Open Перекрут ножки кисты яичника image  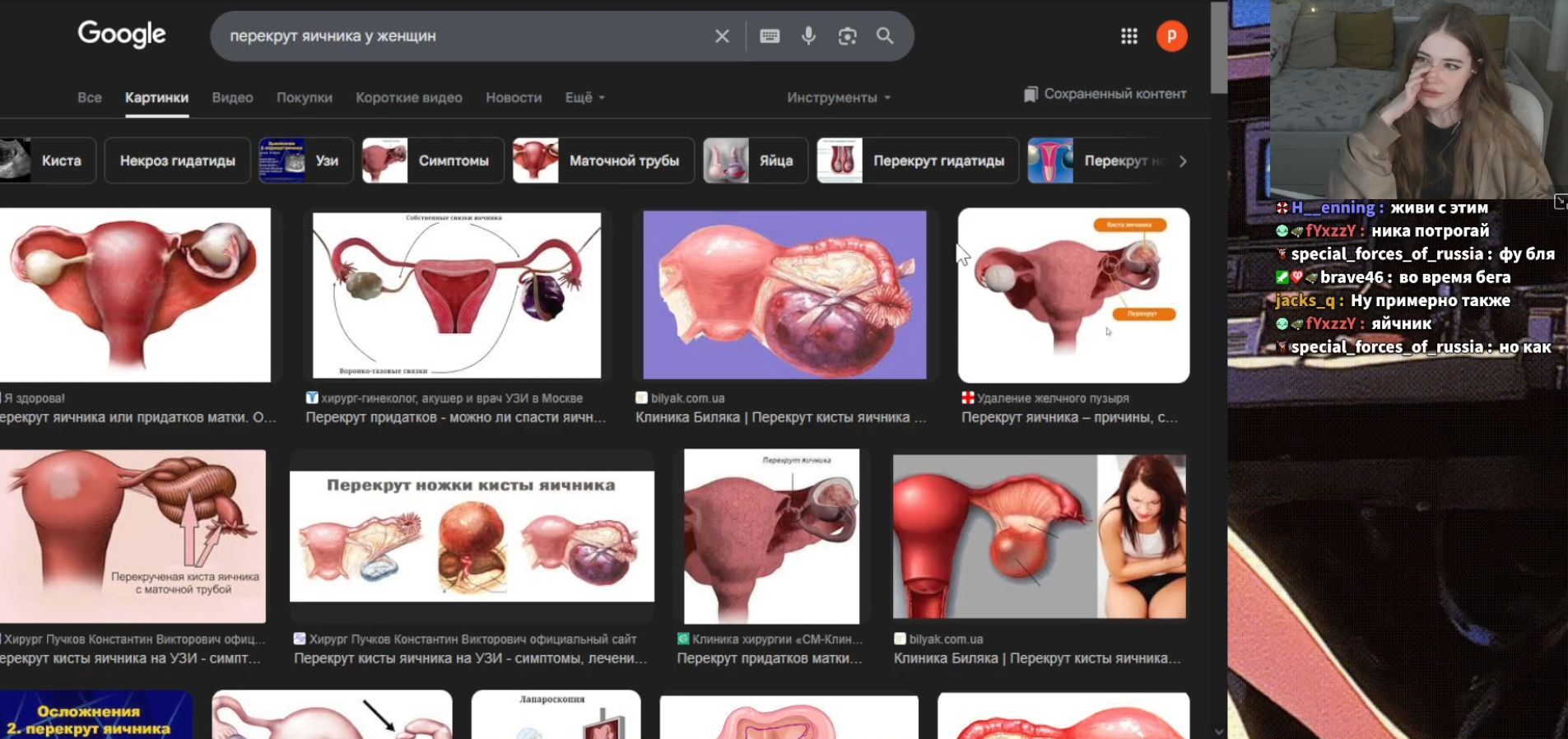[x=472, y=536]
